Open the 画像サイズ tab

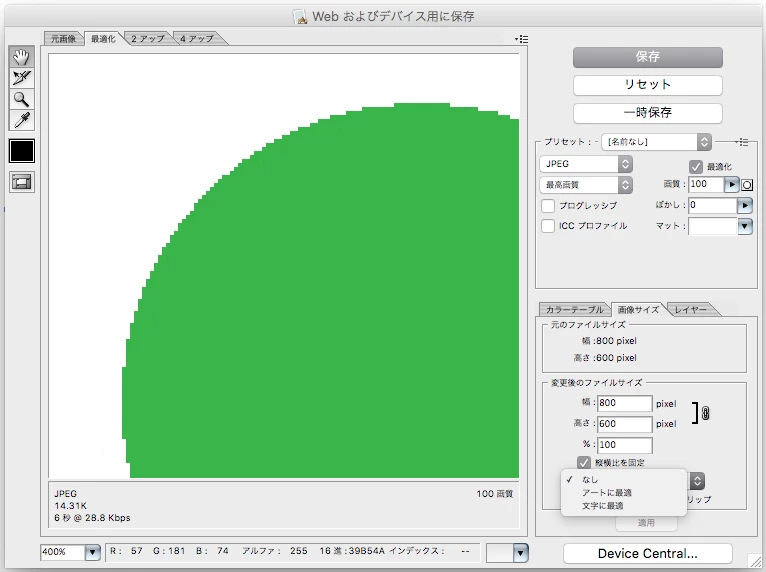[638, 310]
